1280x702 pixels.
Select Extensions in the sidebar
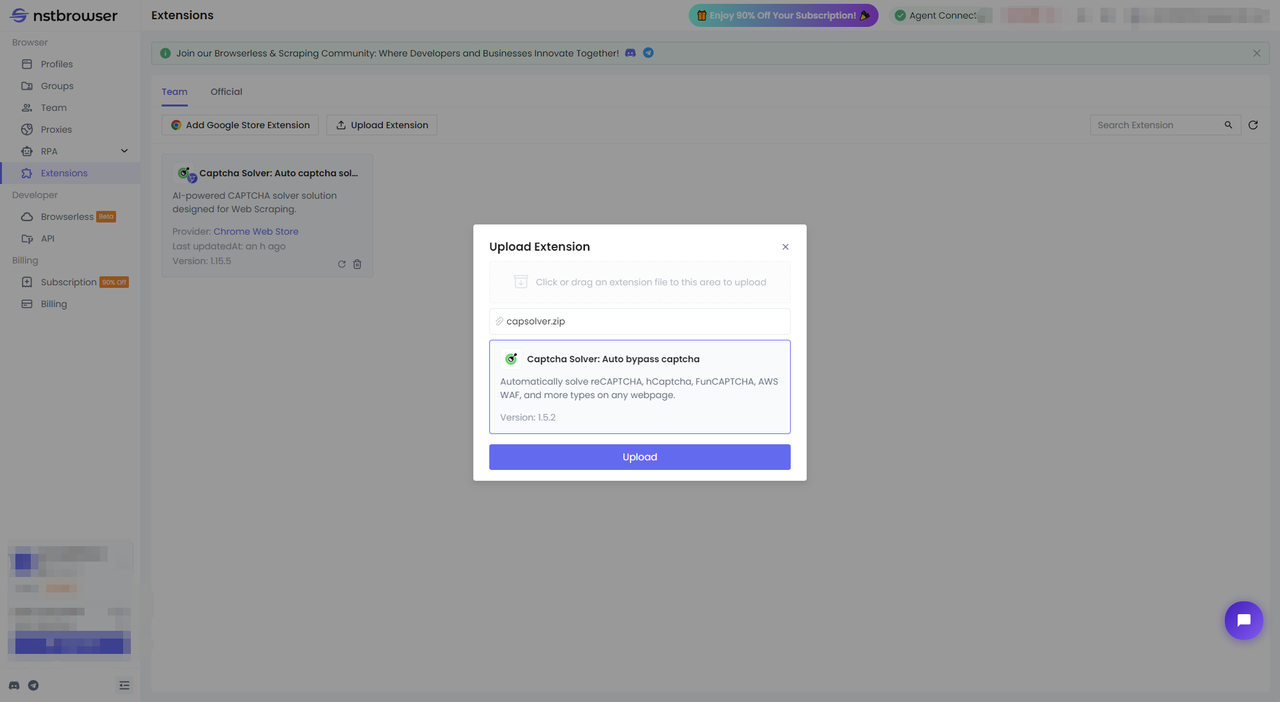(64, 173)
